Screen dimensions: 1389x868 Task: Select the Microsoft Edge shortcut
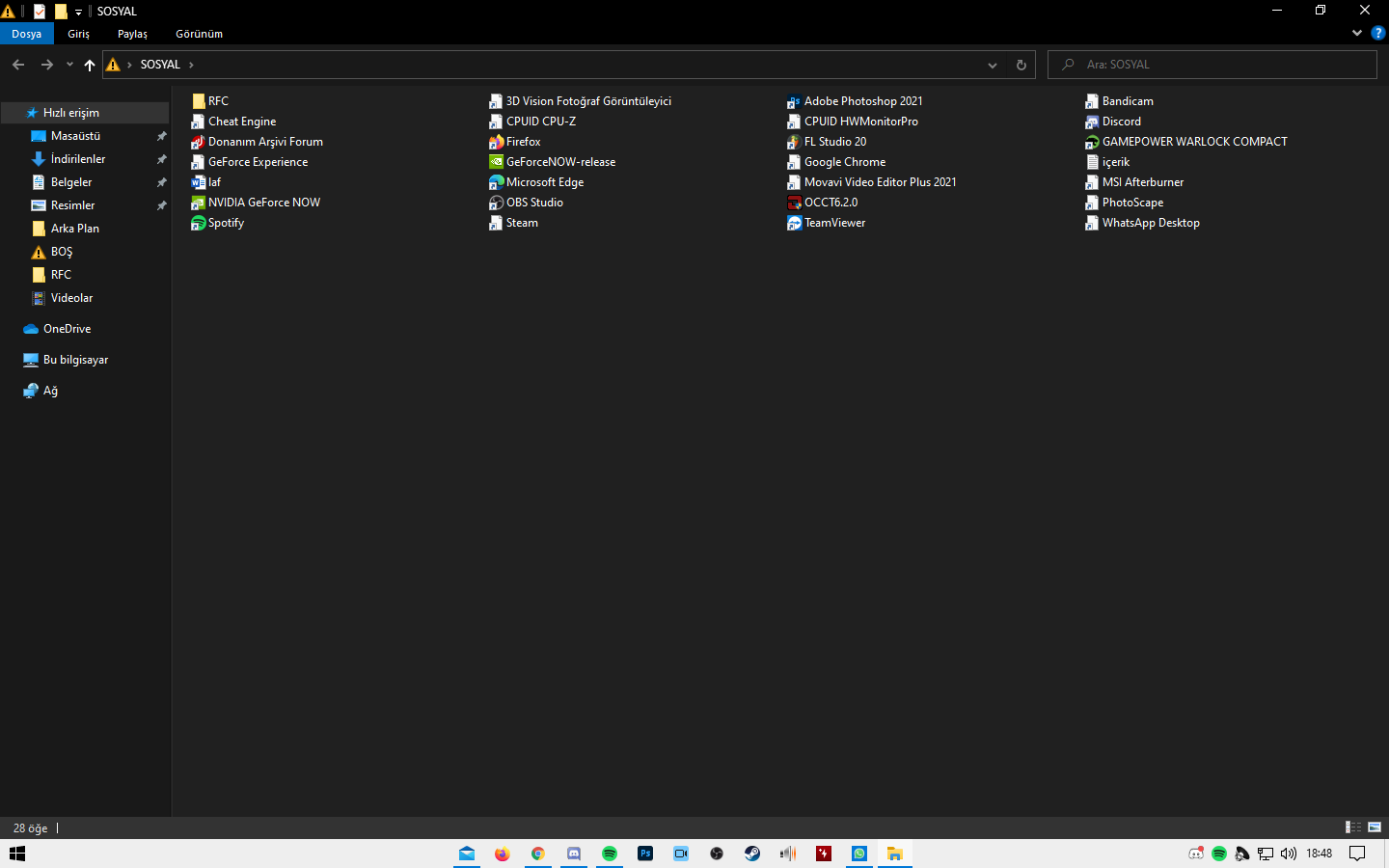[x=536, y=182]
